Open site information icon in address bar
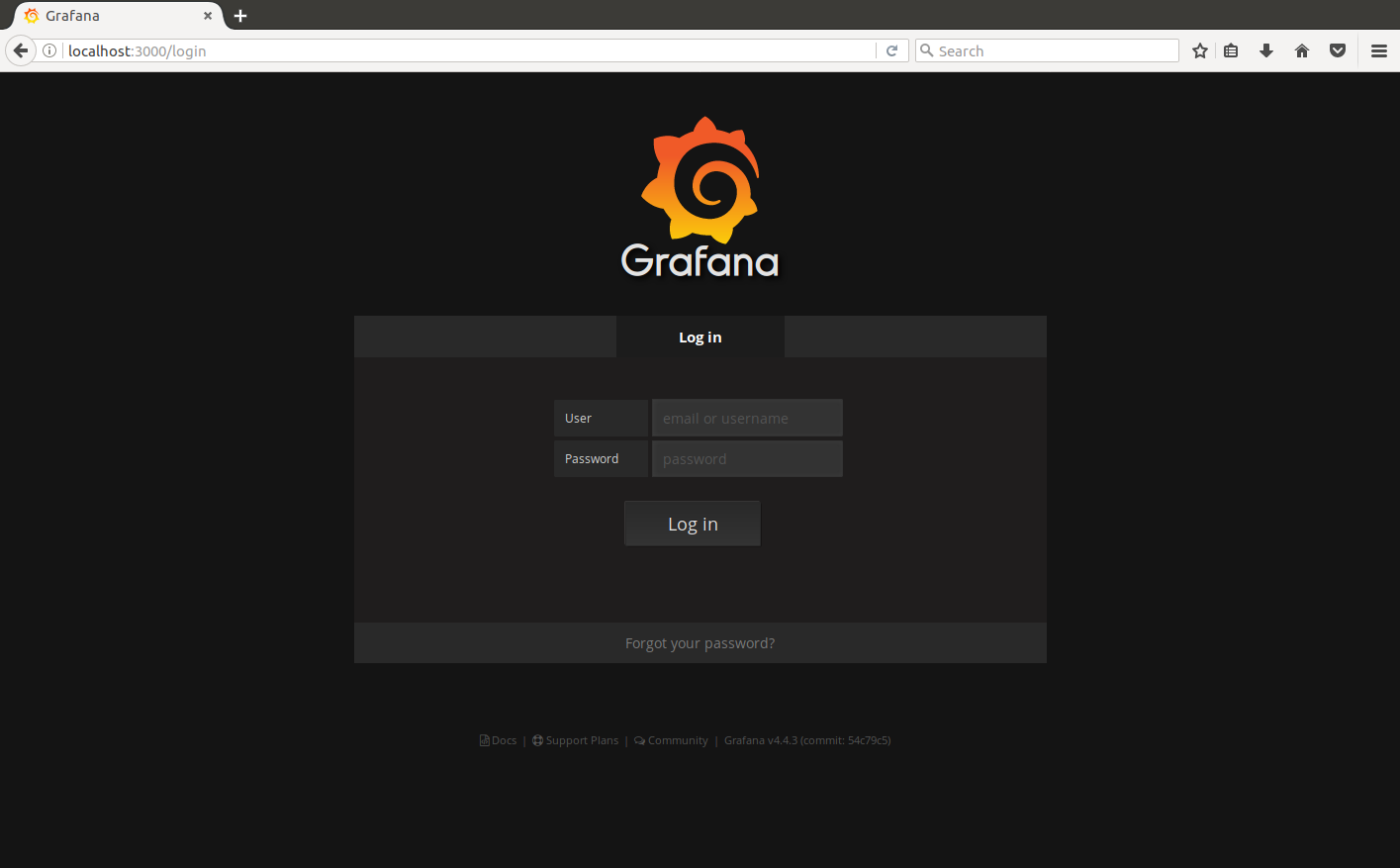1400x868 pixels. click(x=49, y=50)
